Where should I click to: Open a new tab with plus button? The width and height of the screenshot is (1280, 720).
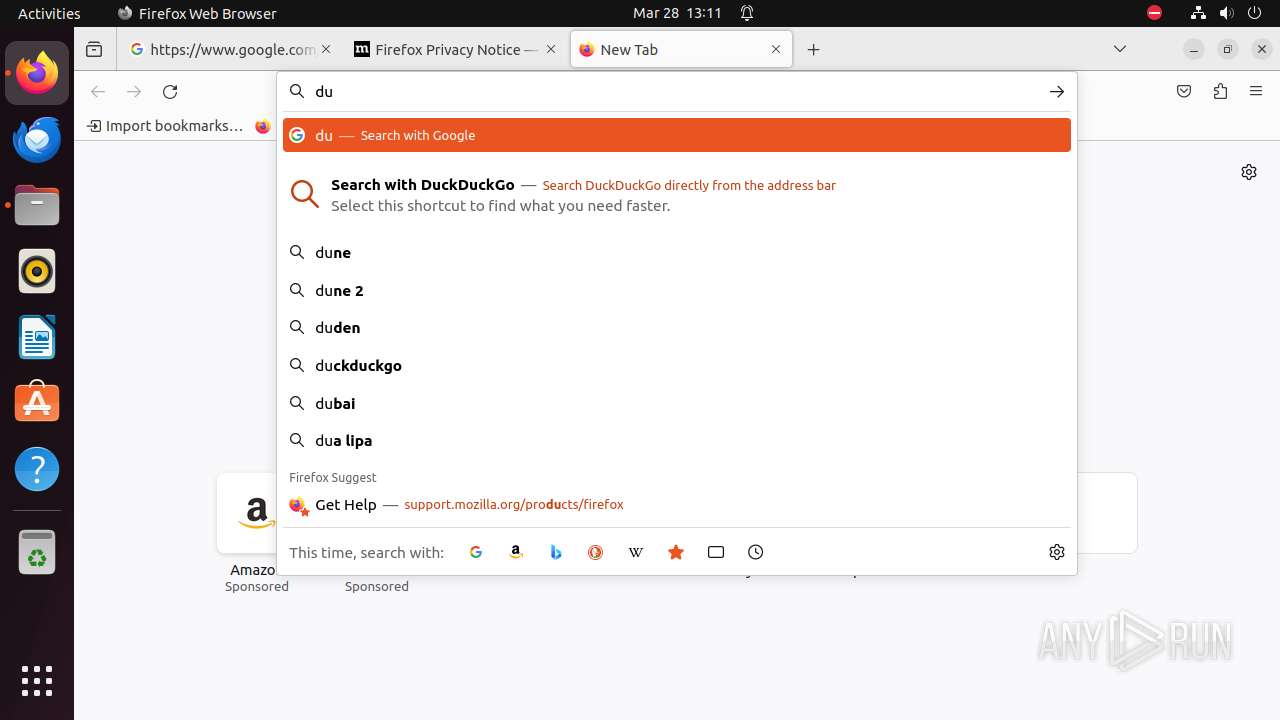(814, 49)
